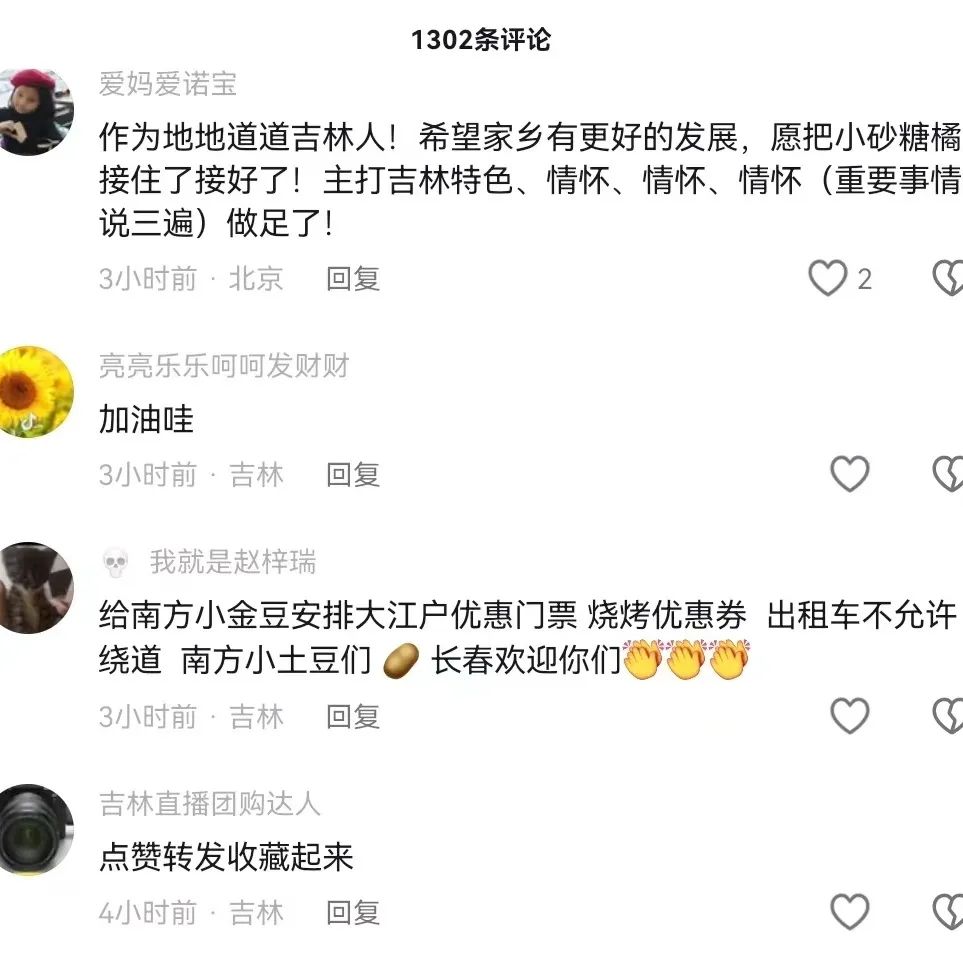Like the 加油哇 comment
This screenshot has height=963, width=963.
tap(849, 474)
